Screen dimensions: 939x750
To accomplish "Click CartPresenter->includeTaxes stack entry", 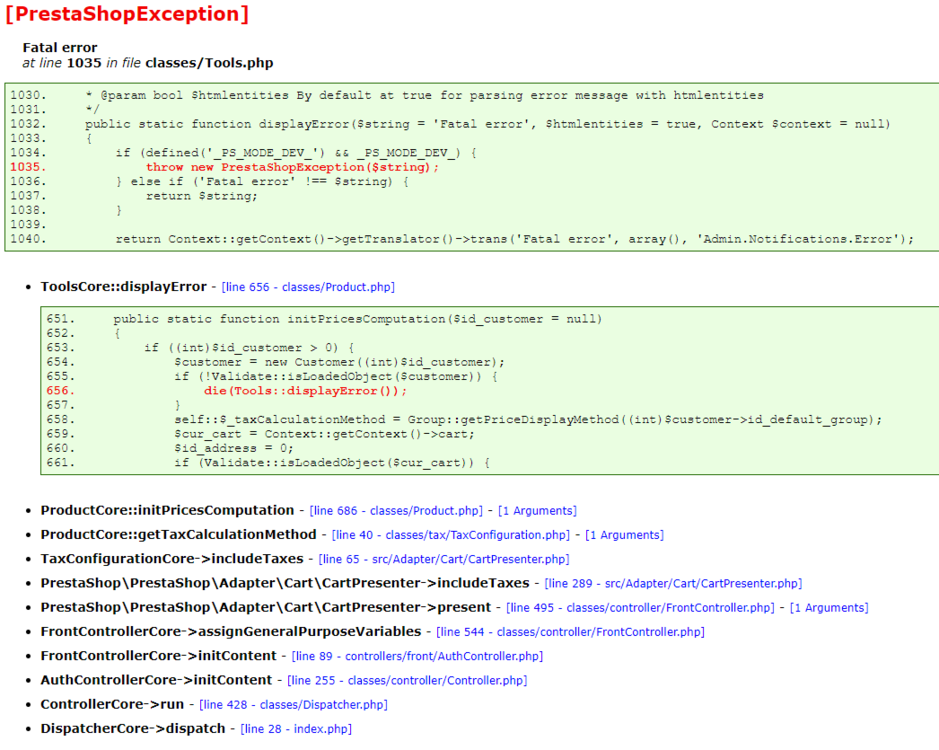I will click(285, 583).
